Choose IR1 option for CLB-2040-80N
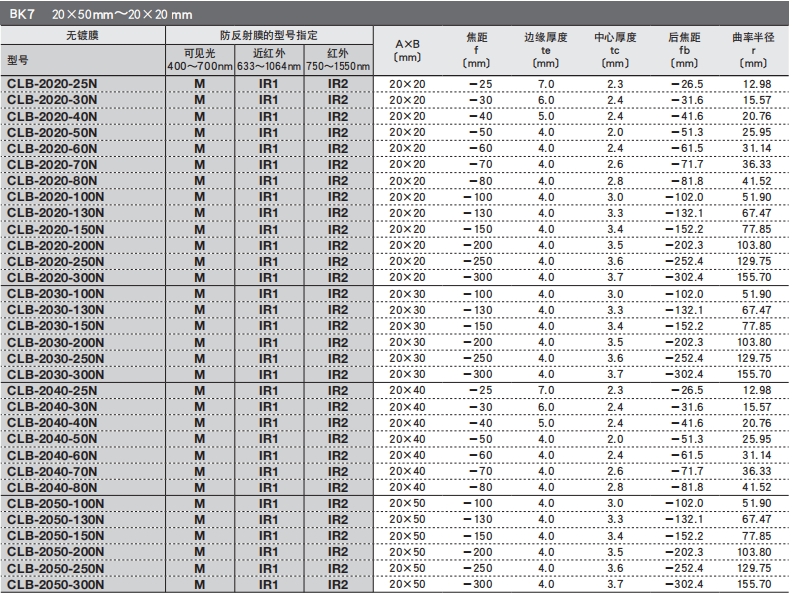The image size is (792, 594). tap(268, 488)
